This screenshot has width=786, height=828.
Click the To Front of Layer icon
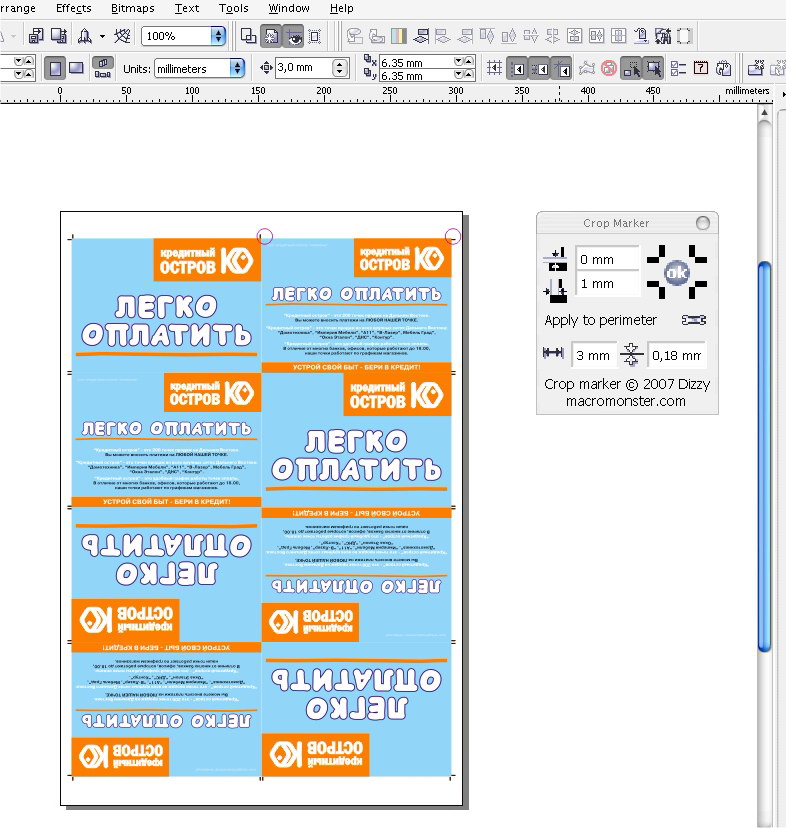pyautogui.click(x=420, y=36)
